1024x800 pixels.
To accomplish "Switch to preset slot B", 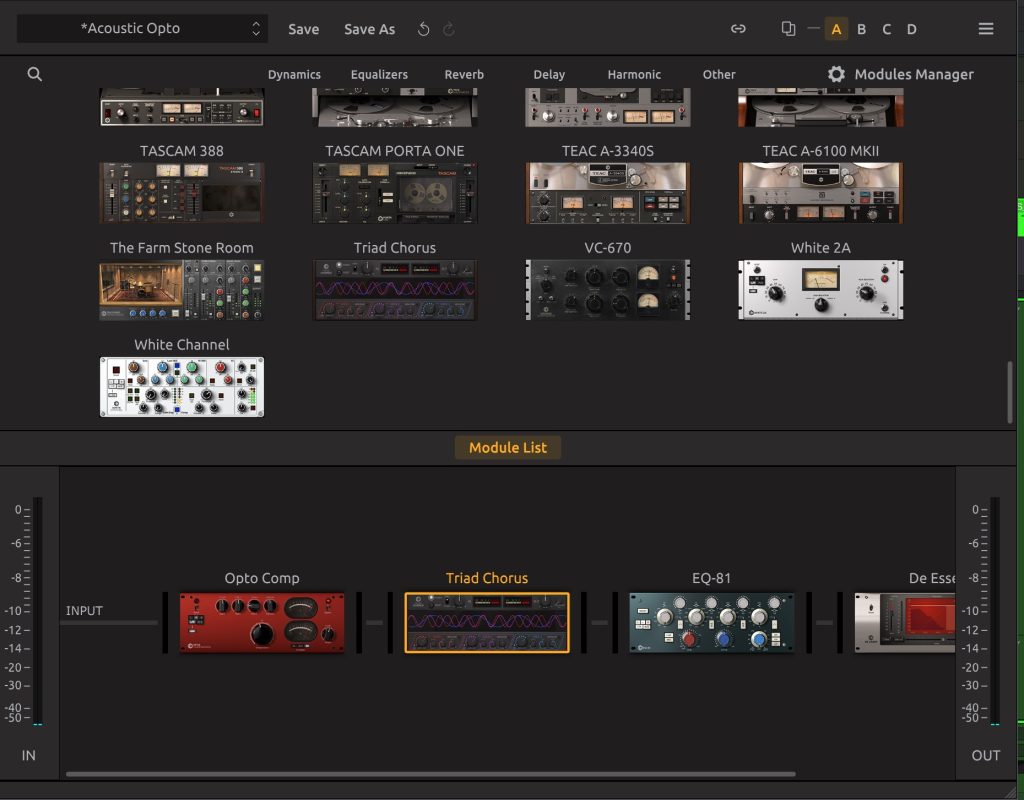I will [861, 29].
